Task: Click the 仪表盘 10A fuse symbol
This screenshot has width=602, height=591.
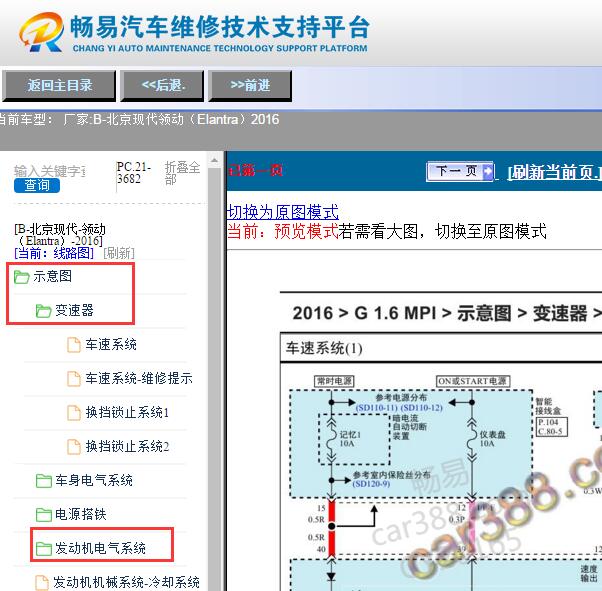Action: 472,439
